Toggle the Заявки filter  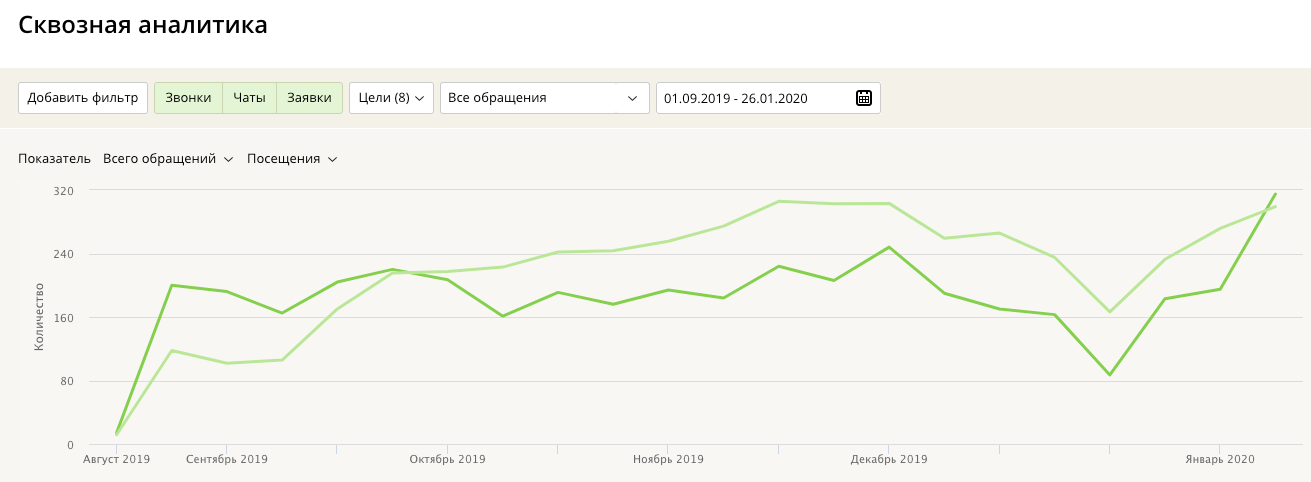309,98
